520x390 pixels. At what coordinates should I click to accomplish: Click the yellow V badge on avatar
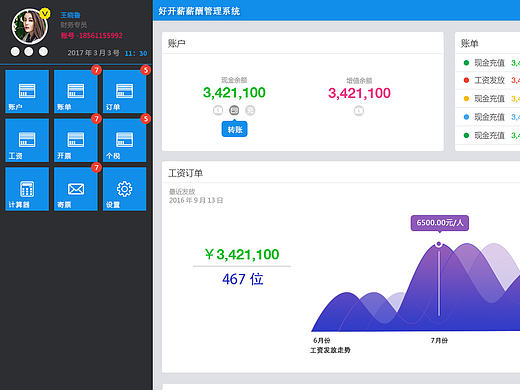click(x=45, y=14)
